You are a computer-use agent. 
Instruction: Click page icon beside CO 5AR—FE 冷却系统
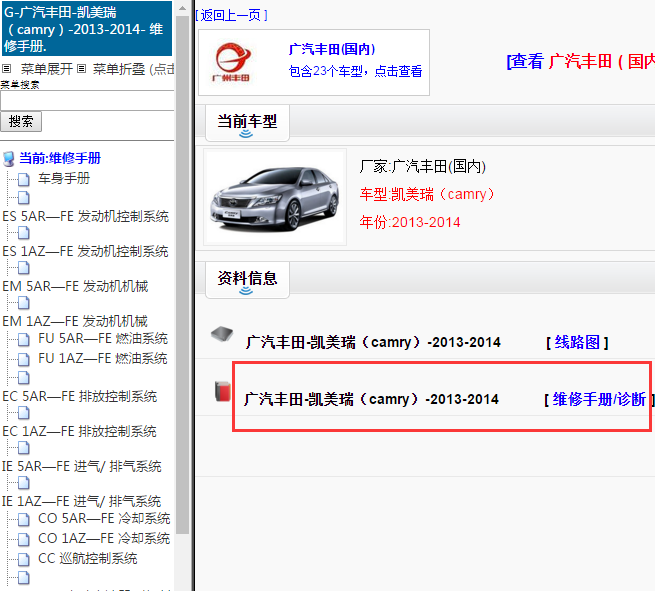[x=24, y=520]
